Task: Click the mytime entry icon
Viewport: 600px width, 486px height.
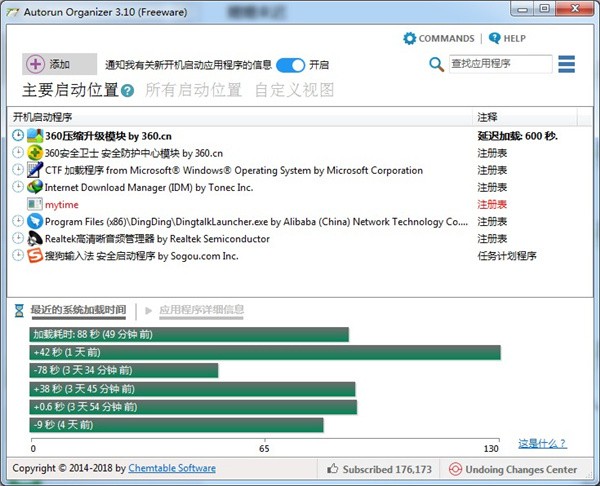Action: pyautogui.click(x=35, y=204)
